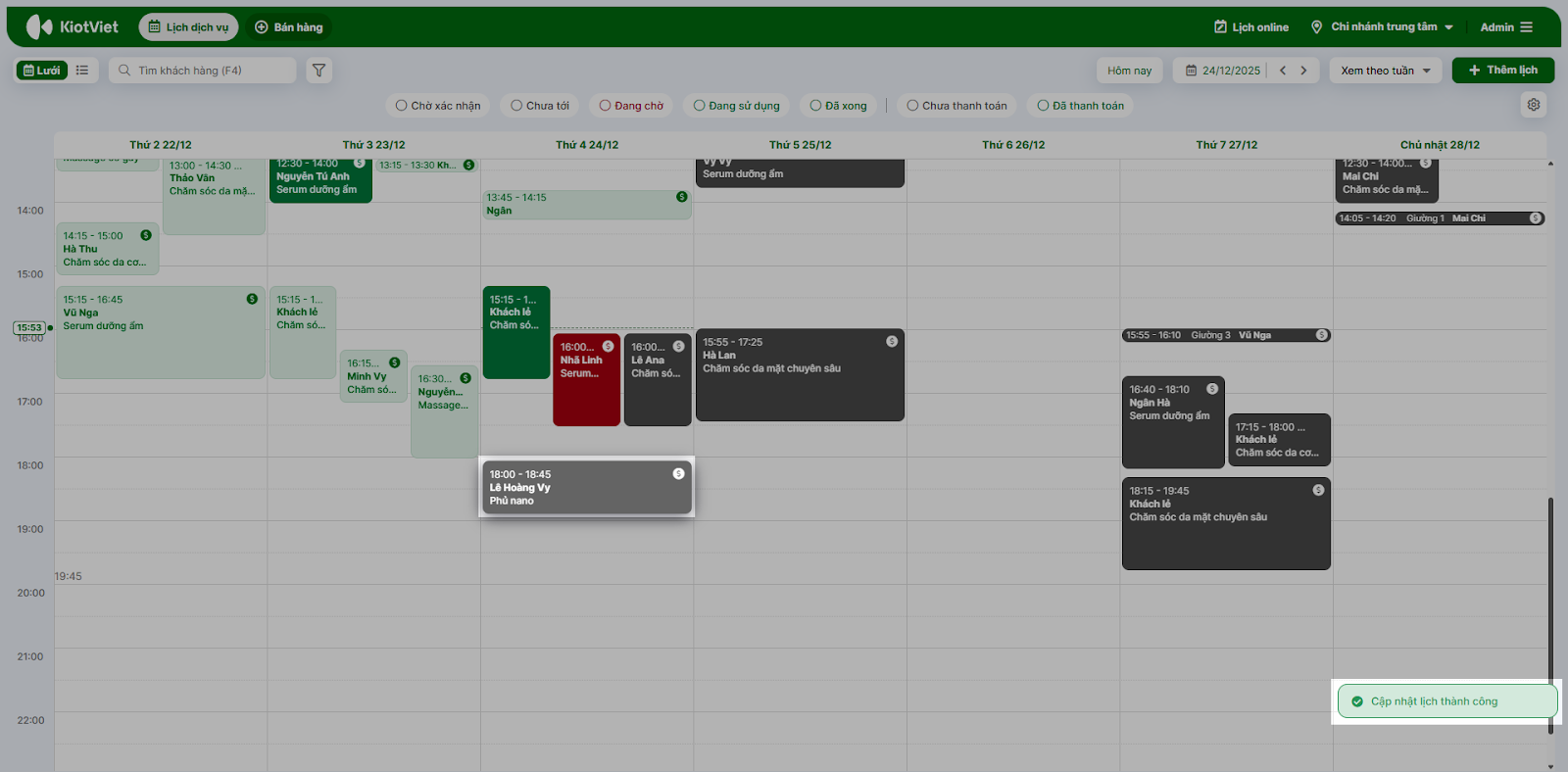Click payment icon on Lê Ana appointment

[678, 347]
